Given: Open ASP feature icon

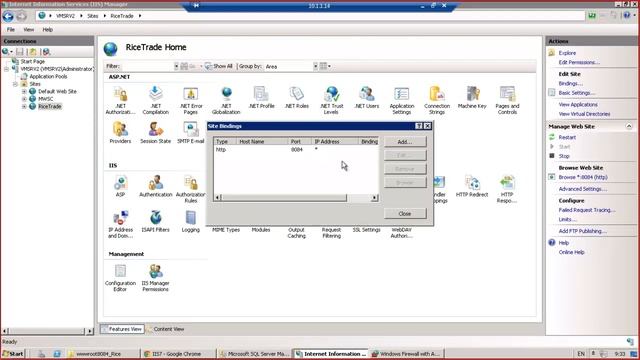Looking at the screenshot, I should pos(120,186).
